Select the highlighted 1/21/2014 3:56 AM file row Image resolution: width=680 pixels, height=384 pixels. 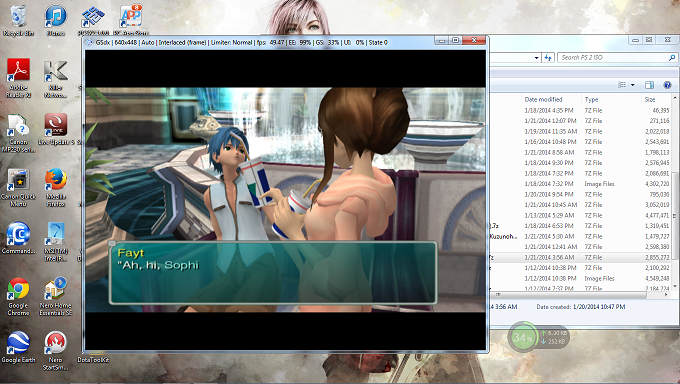[x=580, y=257]
